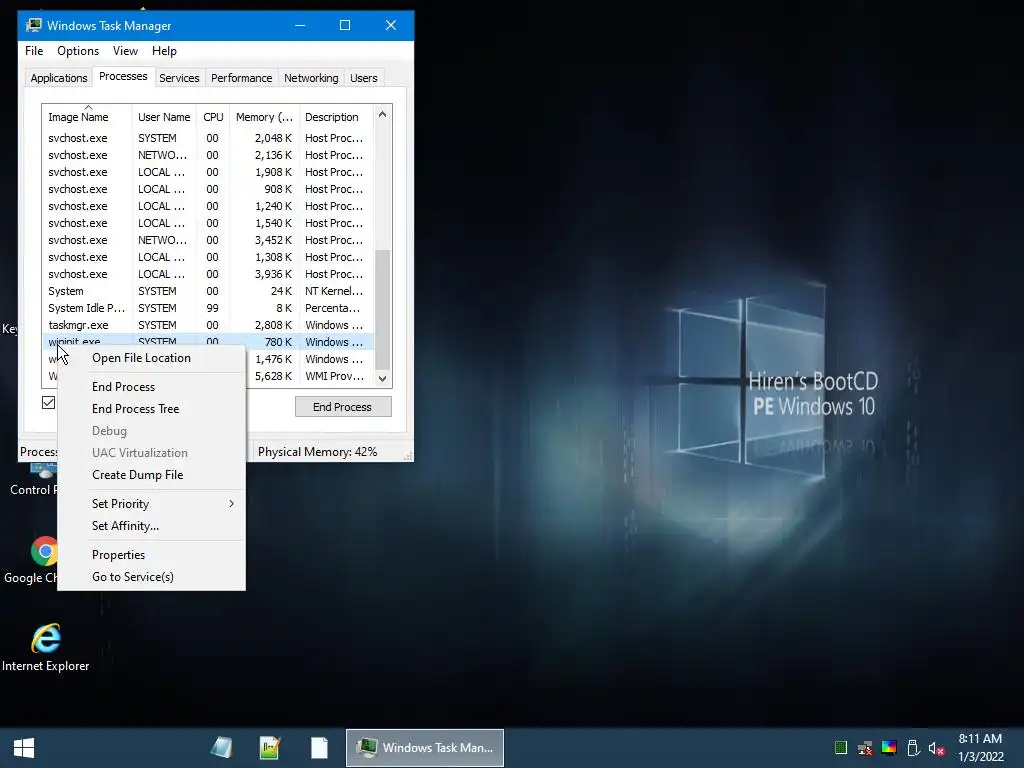Switch to Users tab

(x=363, y=78)
